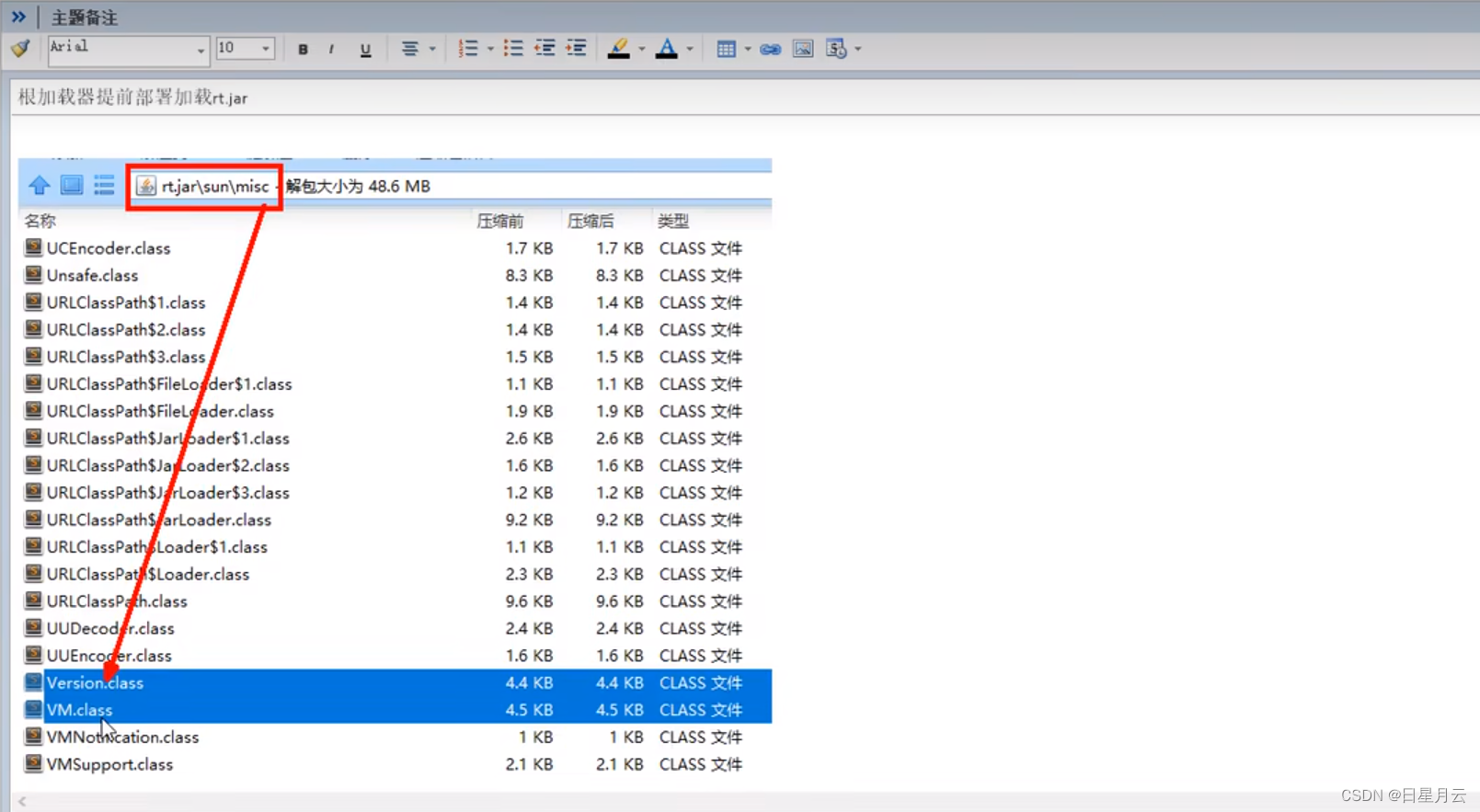
Task: Click the note text about rt.jar loading
Action: coord(133,97)
